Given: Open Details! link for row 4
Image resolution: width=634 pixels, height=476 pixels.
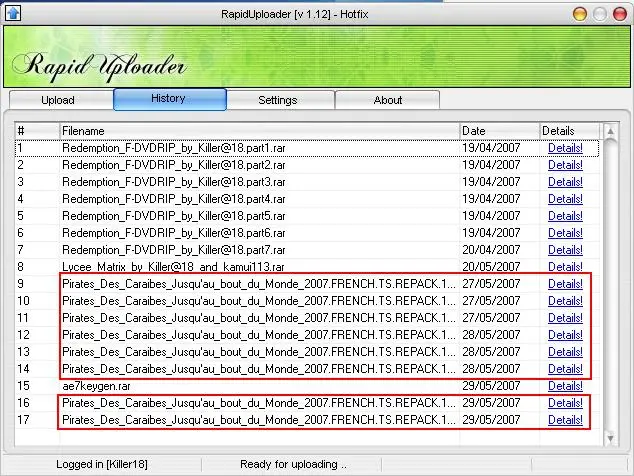Looking at the screenshot, I should pyautogui.click(x=565, y=199).
